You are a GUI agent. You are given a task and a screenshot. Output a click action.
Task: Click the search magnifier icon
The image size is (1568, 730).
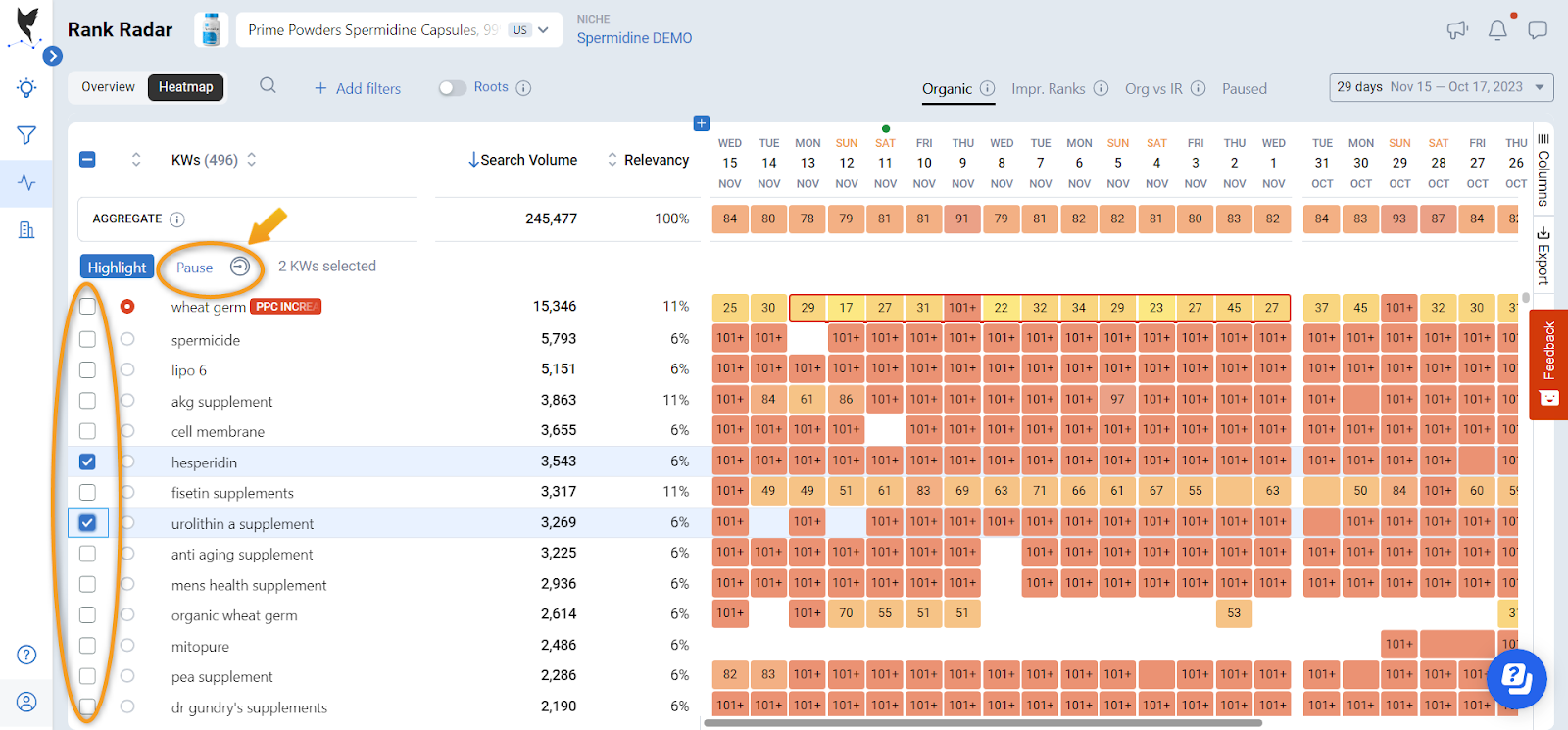pyautogui.click(x=268, y=85)
